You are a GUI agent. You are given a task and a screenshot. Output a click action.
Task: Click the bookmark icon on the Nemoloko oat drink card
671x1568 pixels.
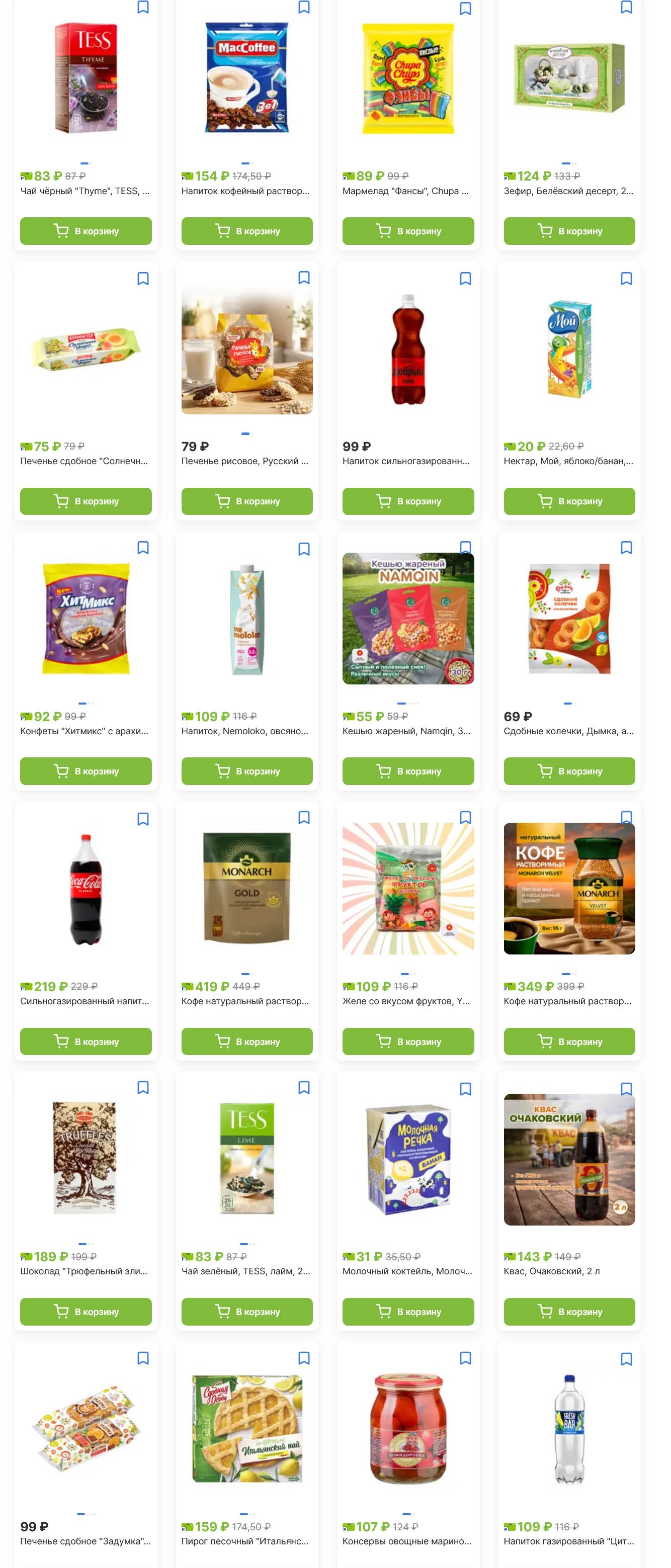[304, 549]
